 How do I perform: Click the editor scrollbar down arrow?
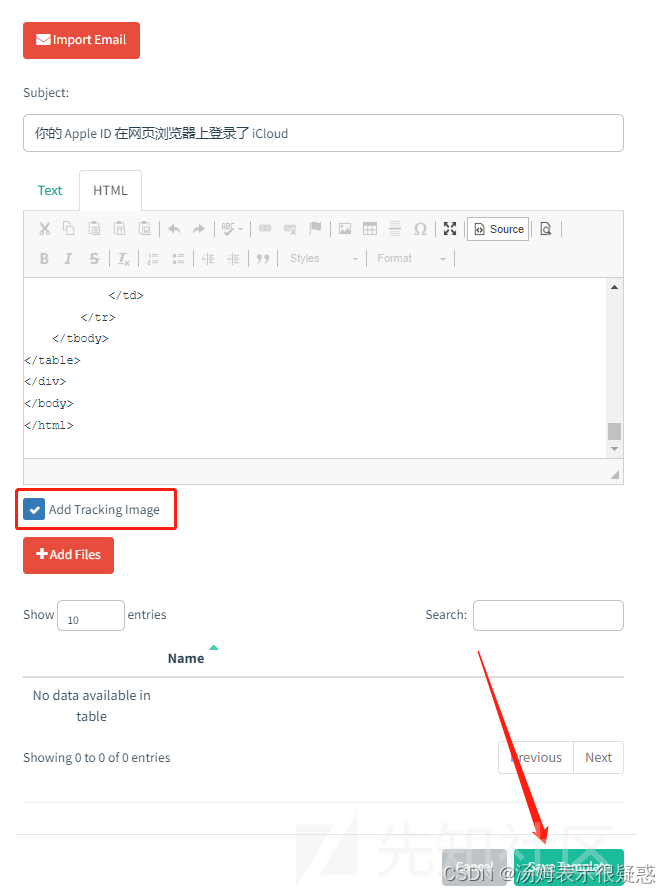[615, 449]
